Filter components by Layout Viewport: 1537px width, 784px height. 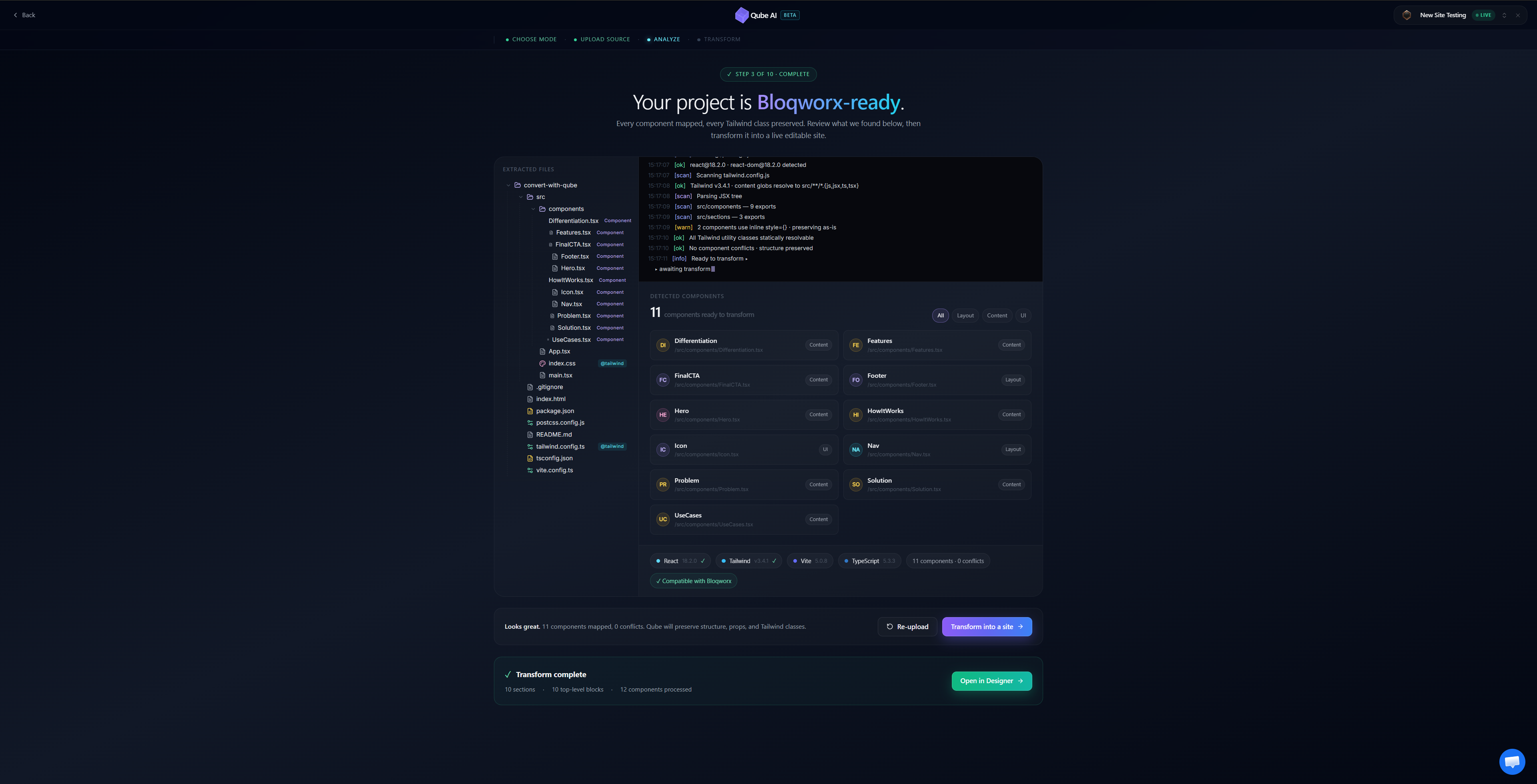tap(965, 316)
